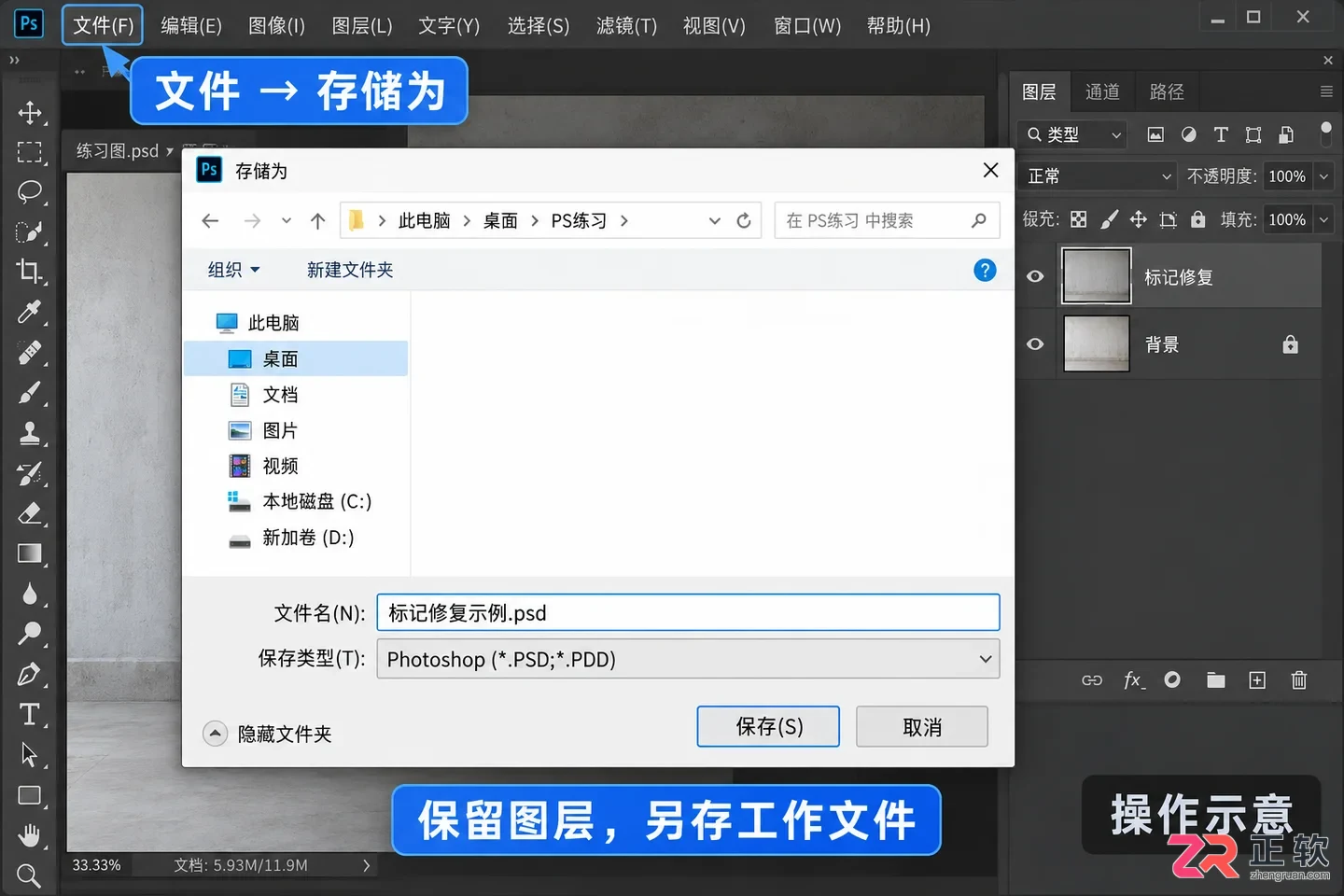Click the add layer style fx icon
The width and height of the screenshot is (1344, 896).
[1134, 680]
